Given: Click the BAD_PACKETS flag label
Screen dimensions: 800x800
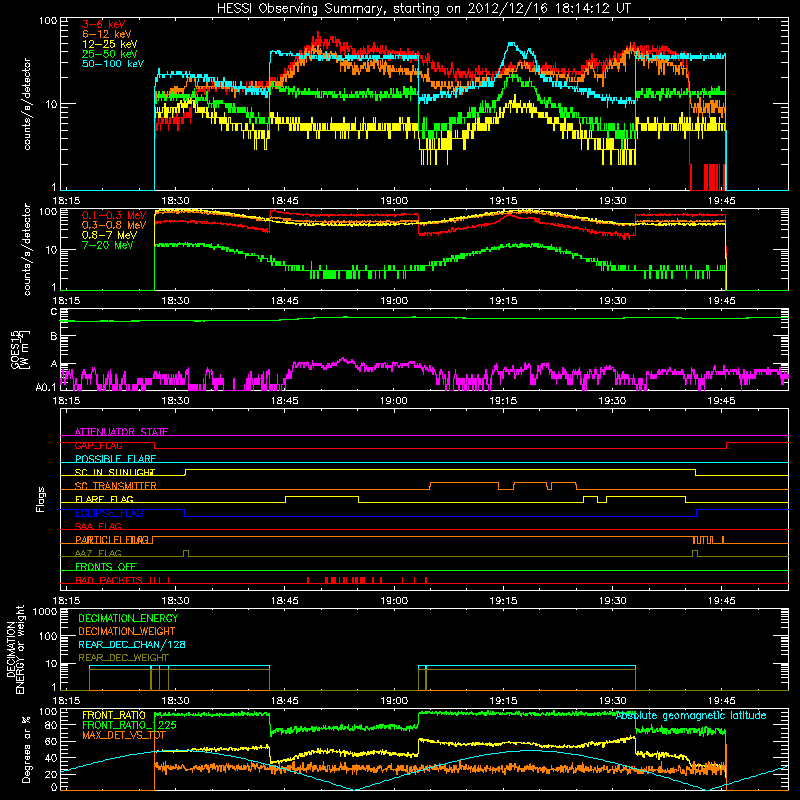Looking at the screenshot, I should tap(109, 581).
